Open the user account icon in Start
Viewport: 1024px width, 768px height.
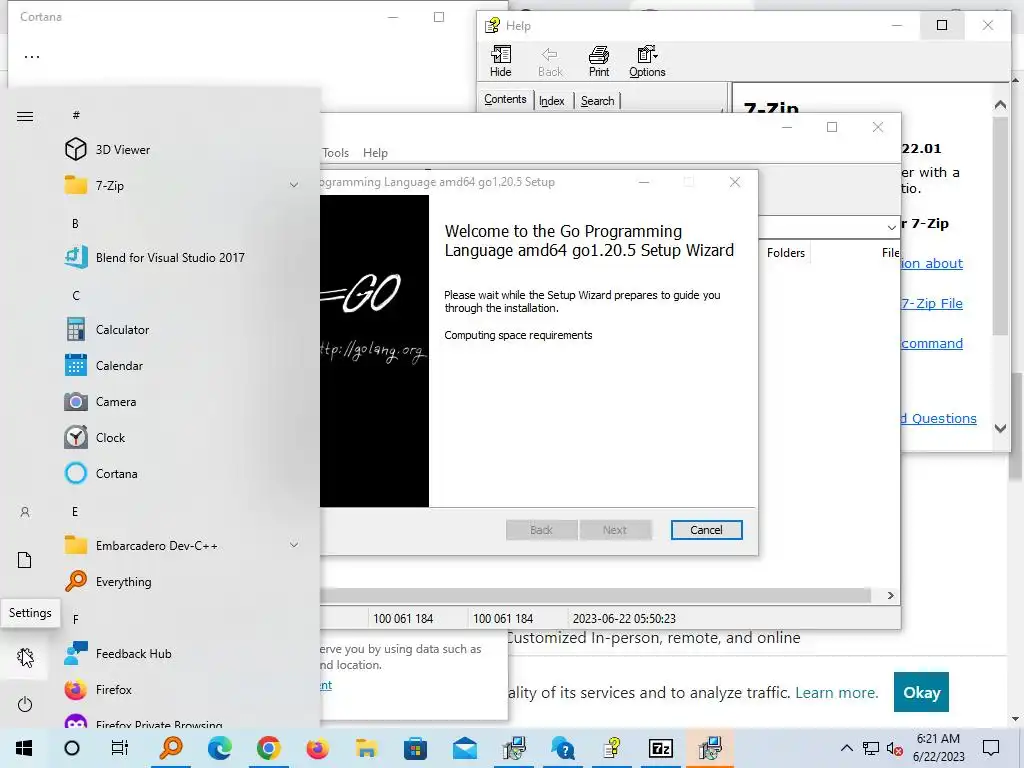pyautogui.click(x=25, y=513)
